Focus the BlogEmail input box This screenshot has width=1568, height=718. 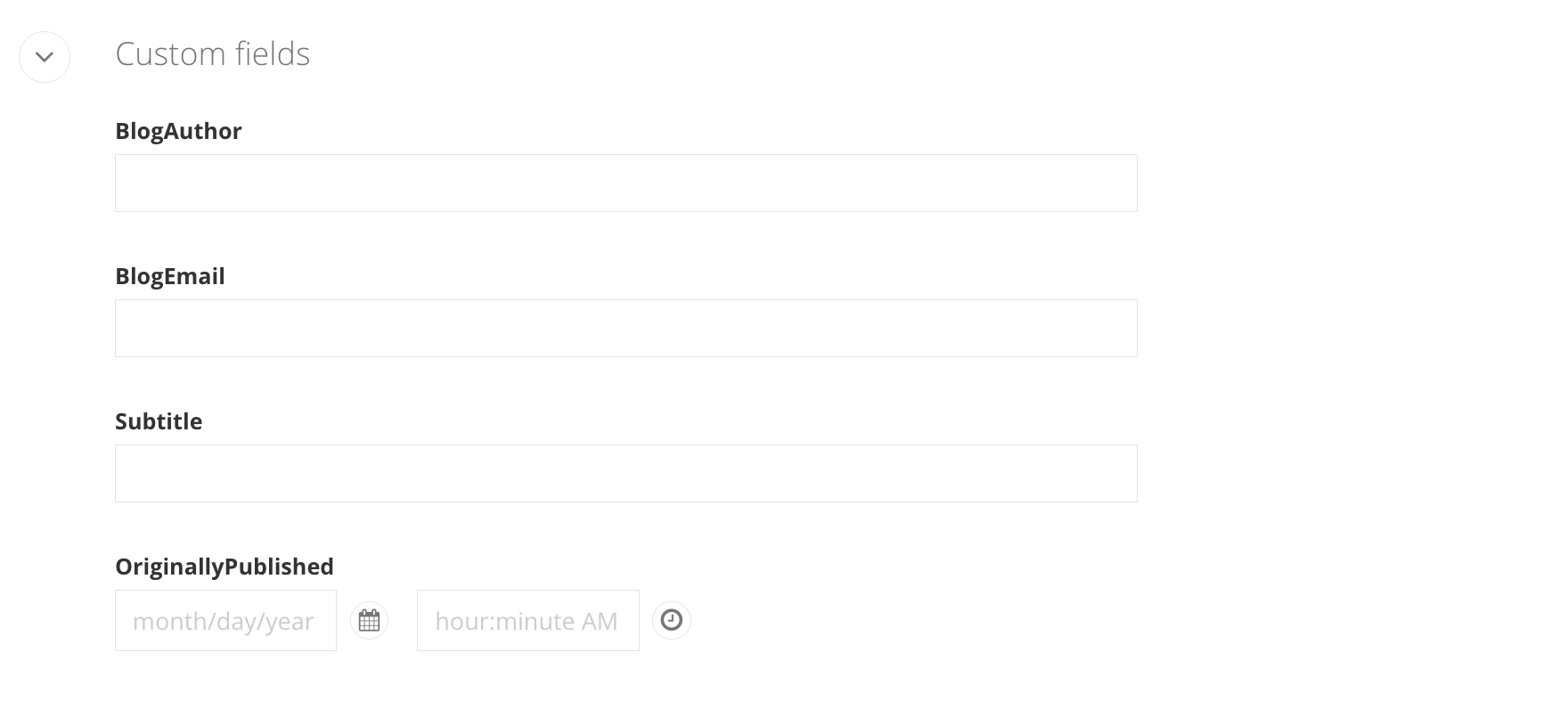pos(625,329)
